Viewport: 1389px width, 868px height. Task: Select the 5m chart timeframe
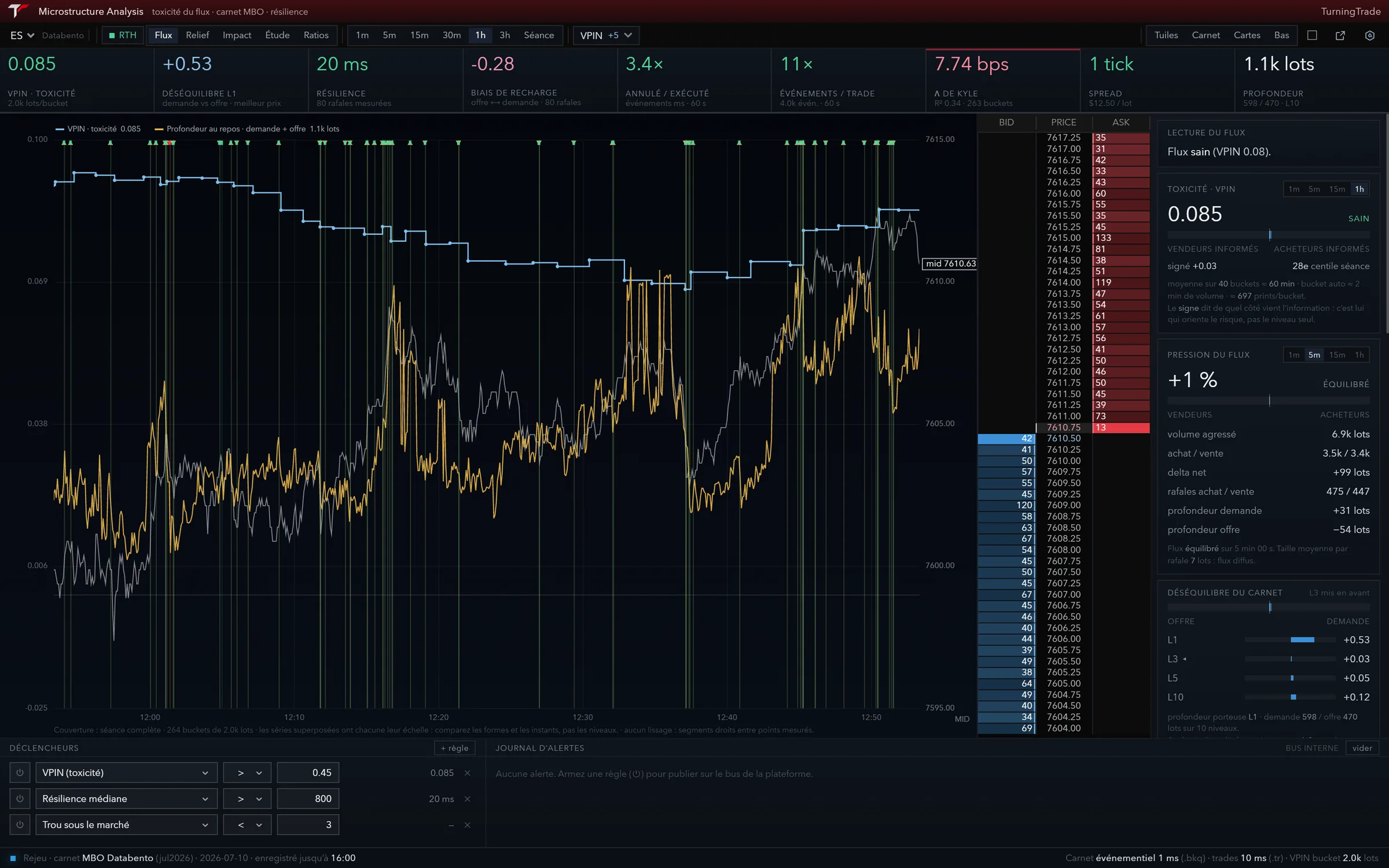[x=389, y=35]
